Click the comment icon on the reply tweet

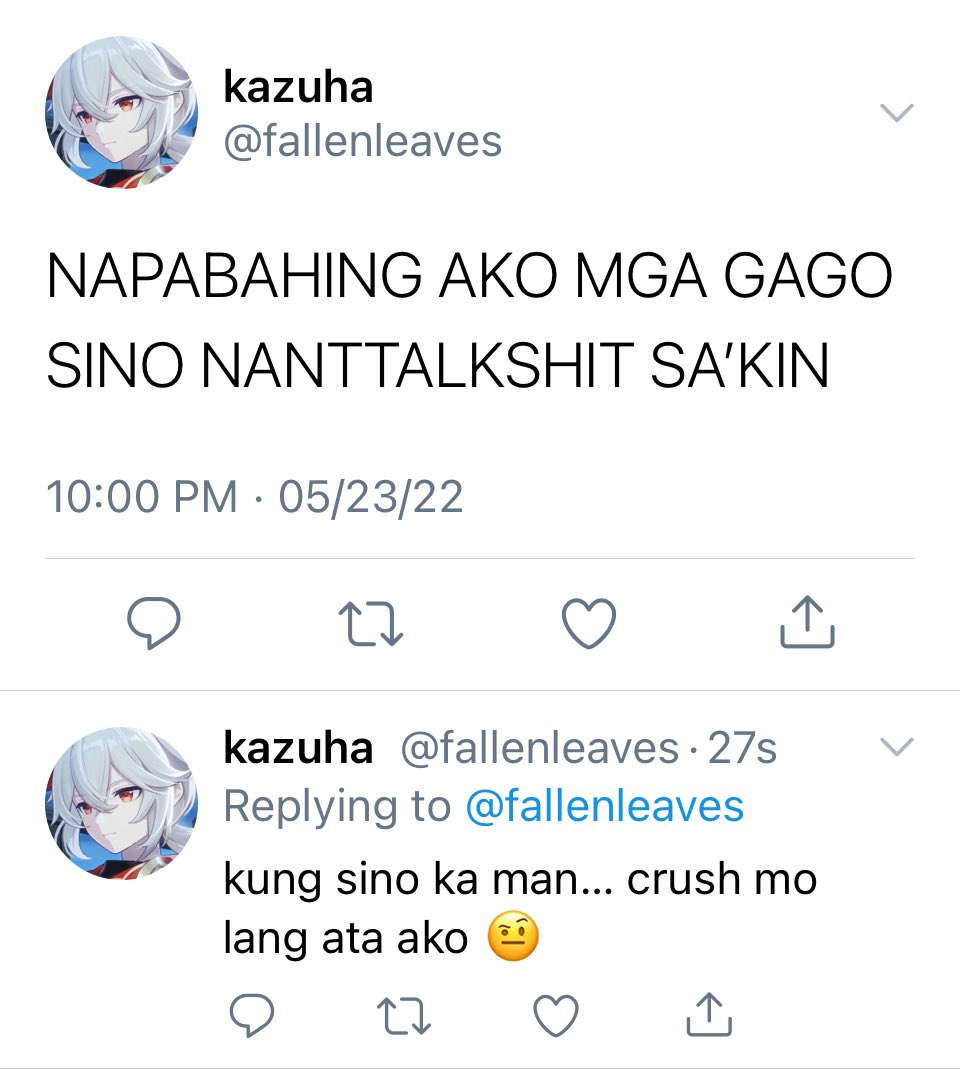pyautogui.click(x=252, y=1014)
